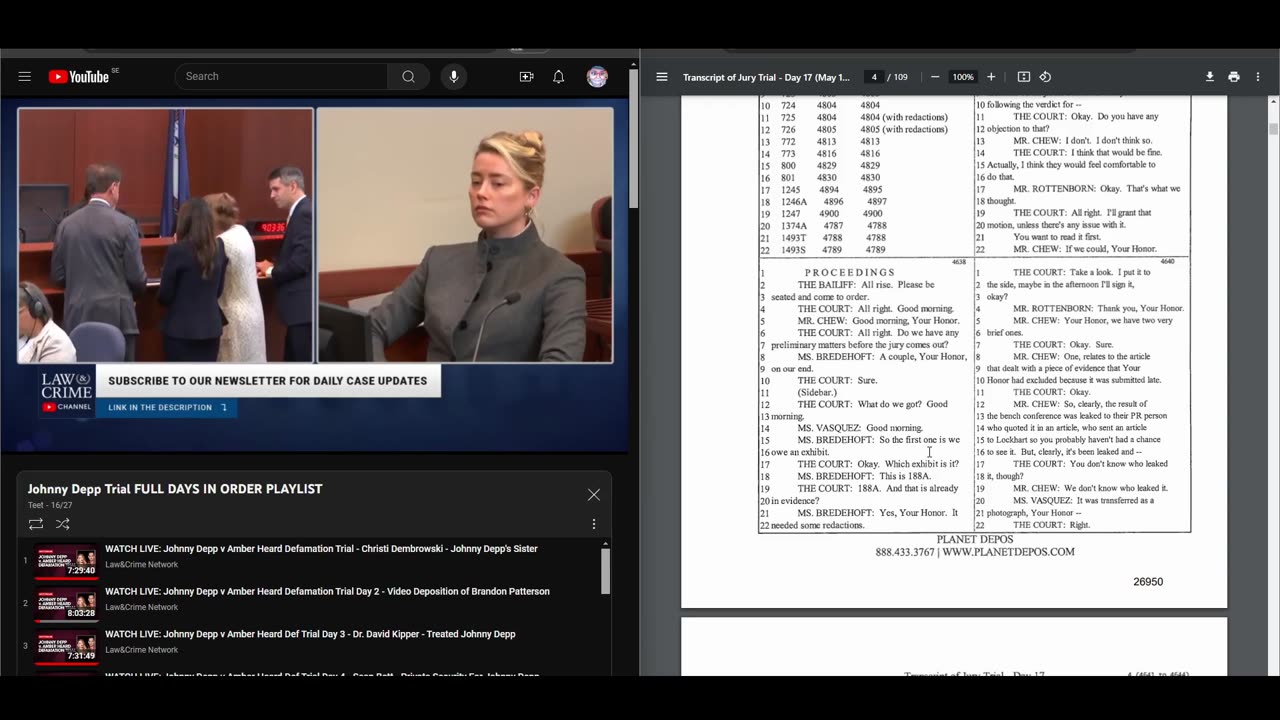This screenshot has height=720, width=1280.
Task: Click the PDF zoom percentage field showing 100%
Action: [963, 77]
